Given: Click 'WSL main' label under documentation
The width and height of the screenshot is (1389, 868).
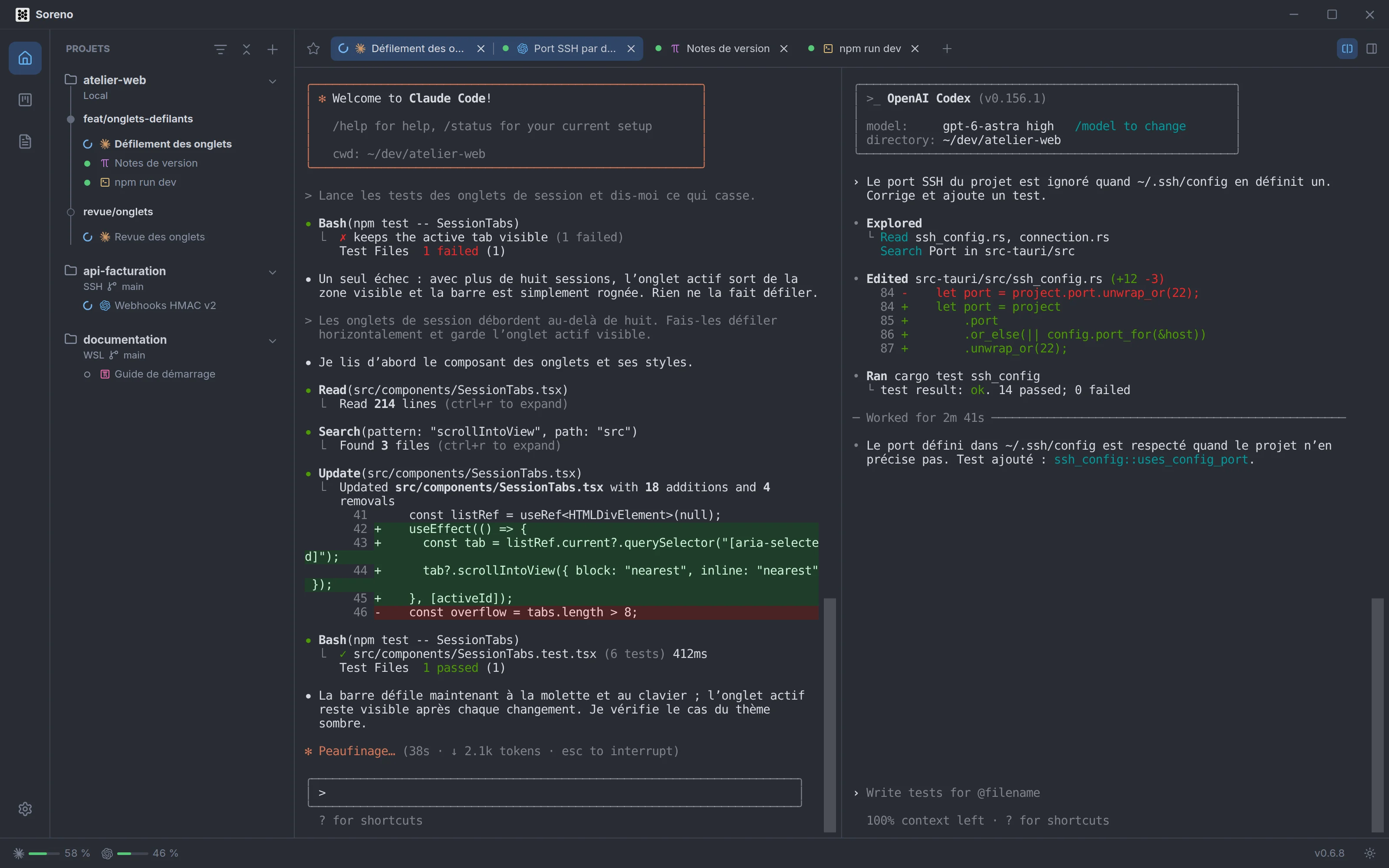Looking at the screenshot, I should click(114, 355).
